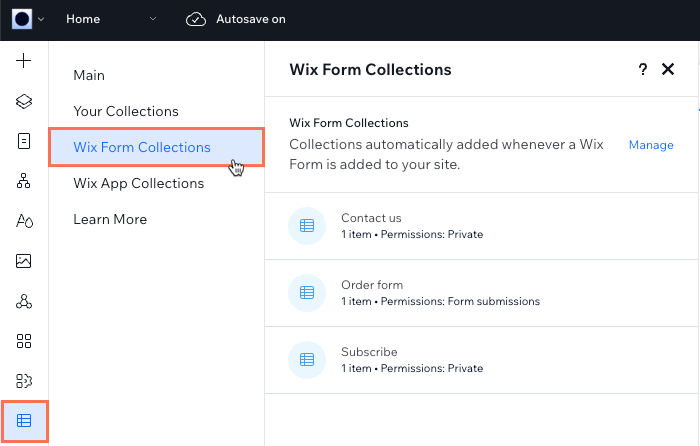The height and width of the screenshot is (446, 700).
Task: Click the Order form collection icon
Action: coord(307,293)
